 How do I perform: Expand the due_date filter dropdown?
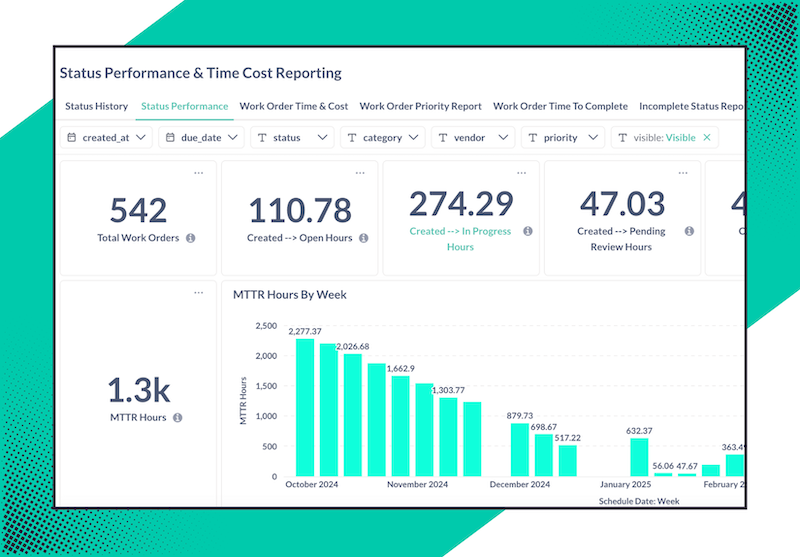(204, 138)
